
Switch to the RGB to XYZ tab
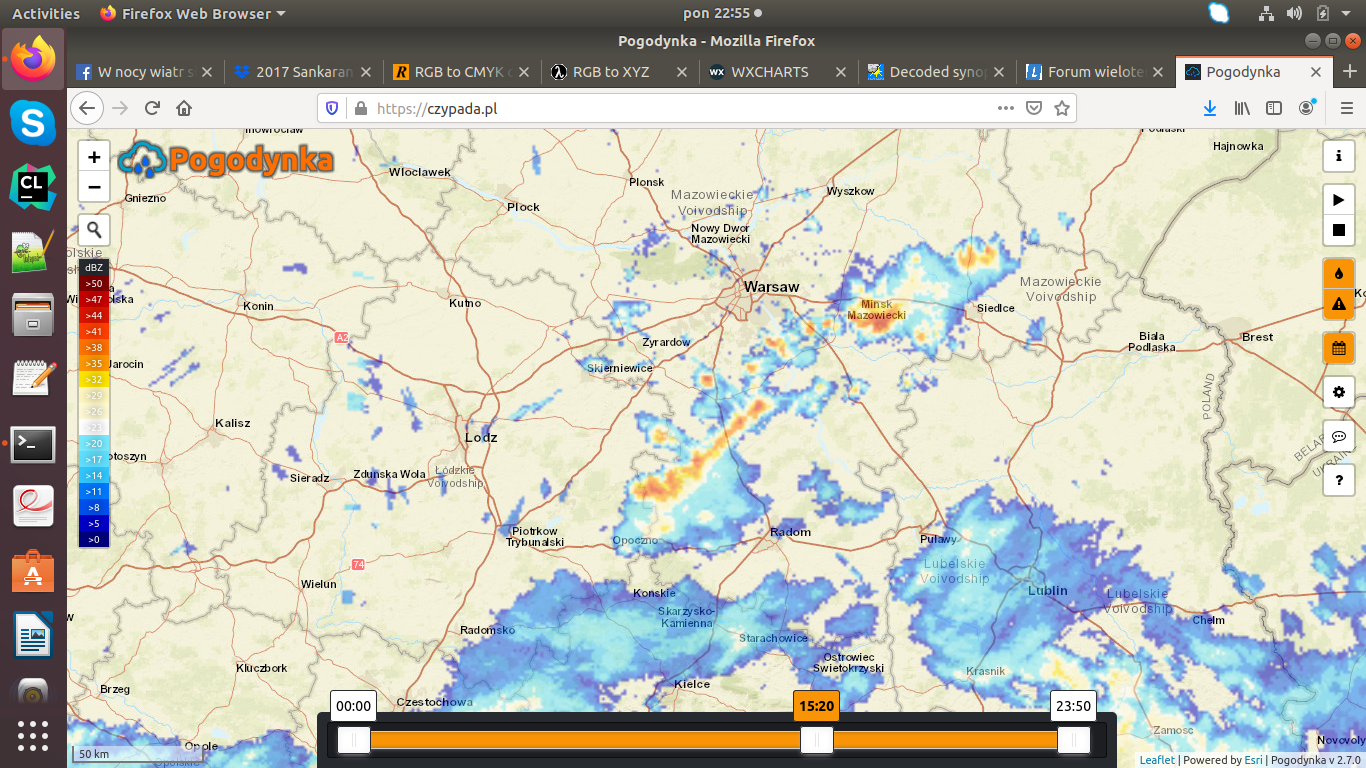coord(610,72)
